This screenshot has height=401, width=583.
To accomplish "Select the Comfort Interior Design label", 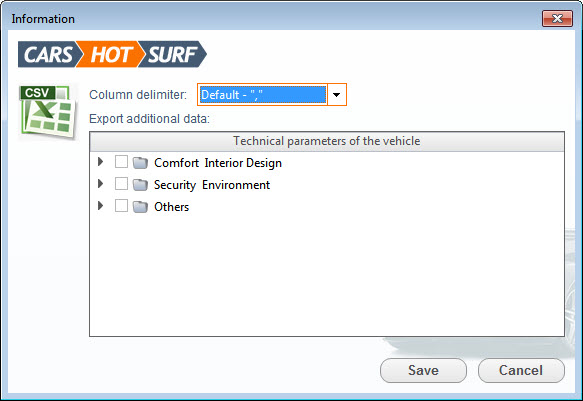I will (218, 163).
